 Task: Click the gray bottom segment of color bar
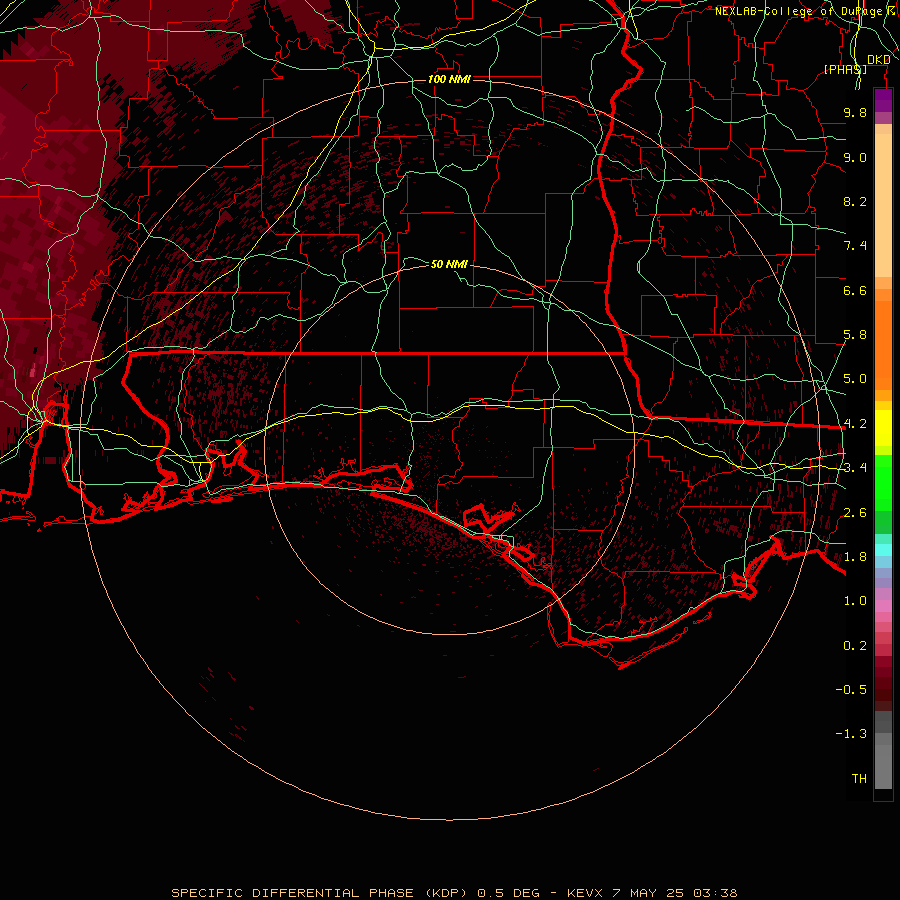(x=883, y=761)
